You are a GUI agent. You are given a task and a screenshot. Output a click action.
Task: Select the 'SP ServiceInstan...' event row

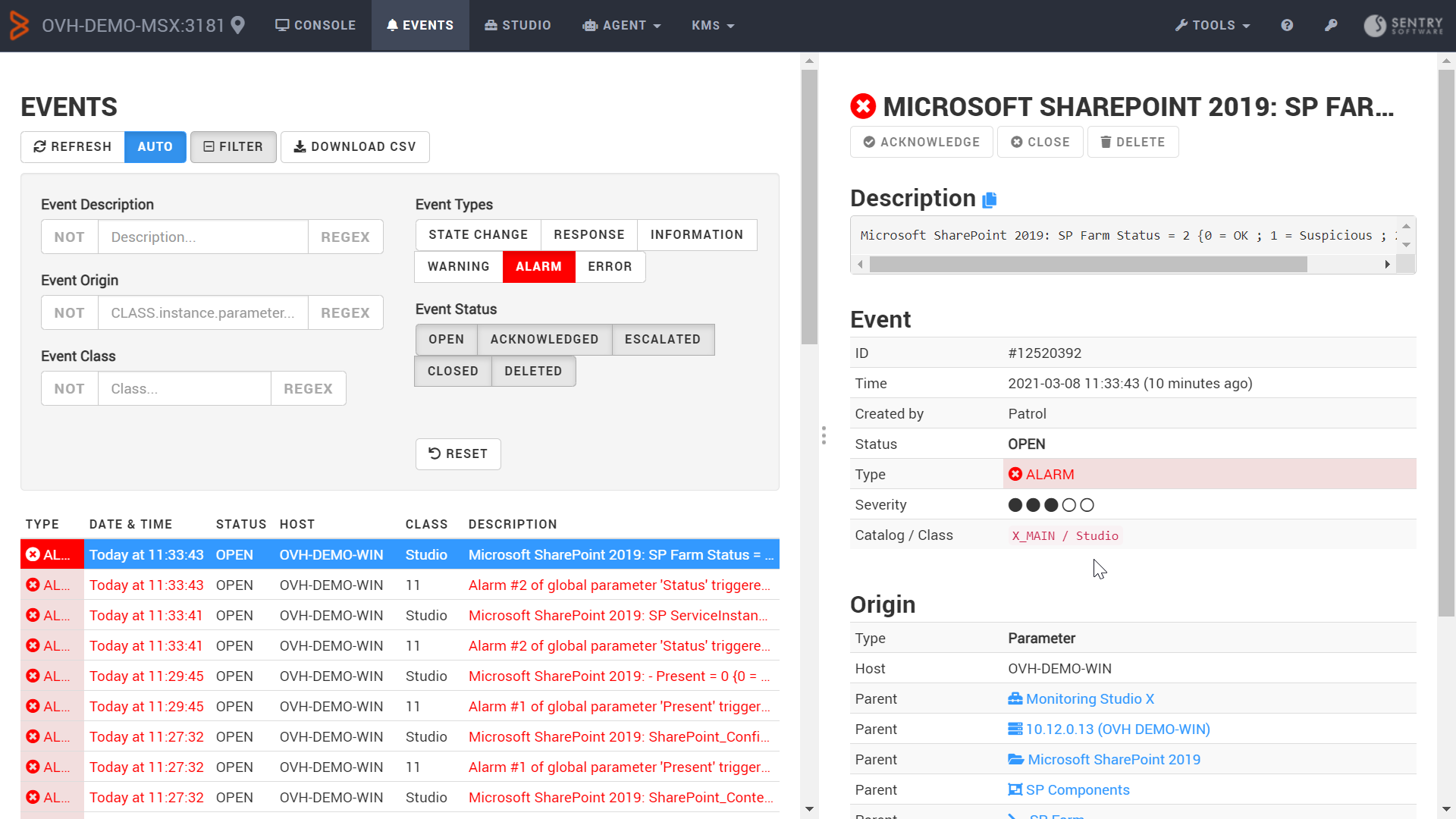pyautogui.click(x=400, y=615)
